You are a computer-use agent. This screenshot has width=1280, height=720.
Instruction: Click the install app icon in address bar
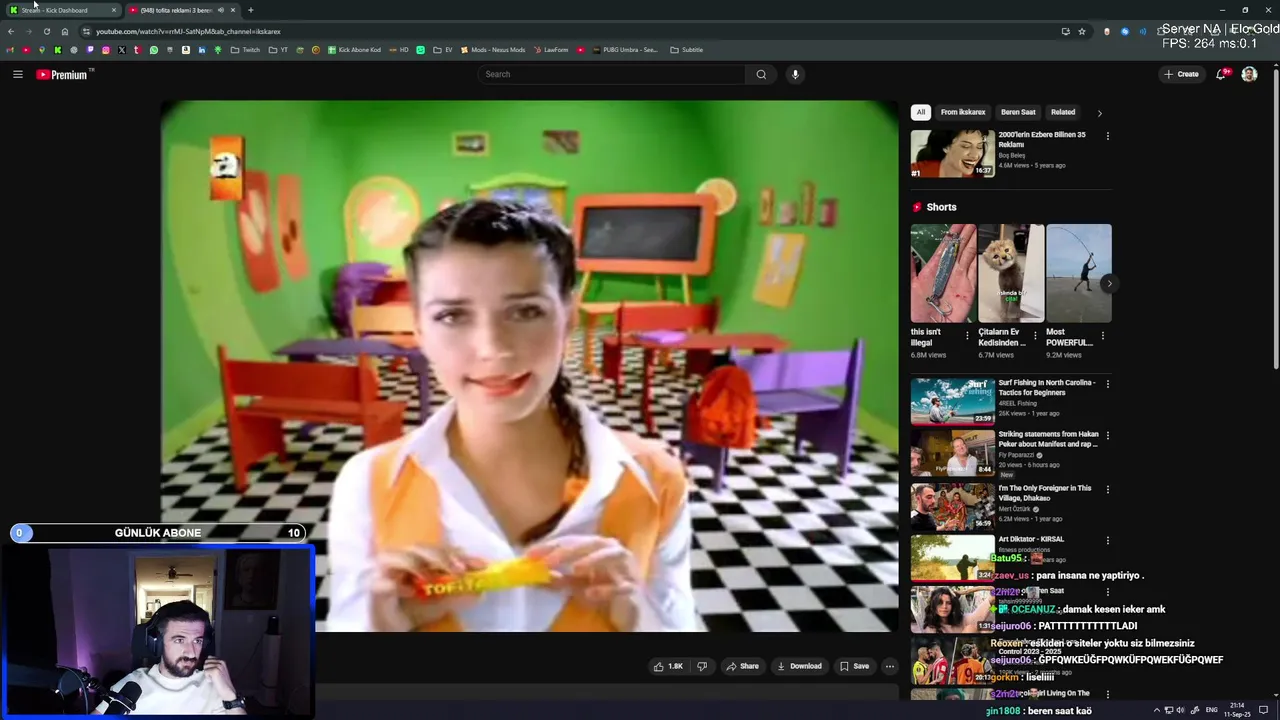[x=1065, y=31]
